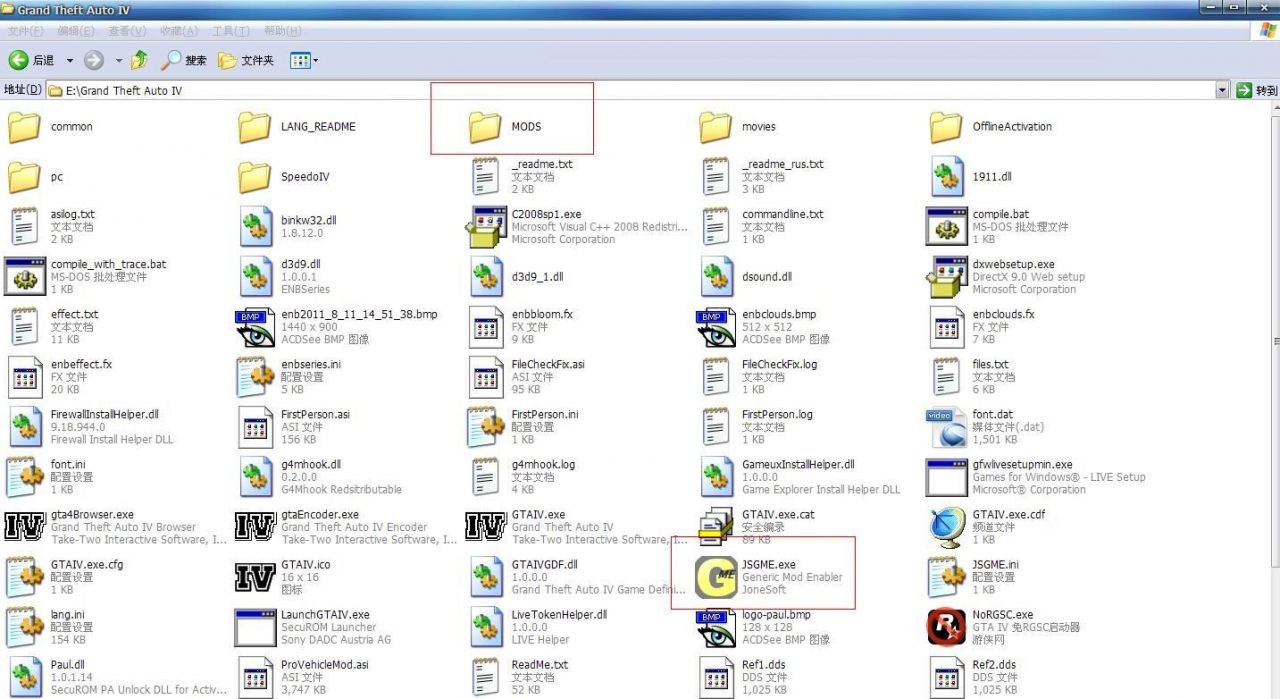
Task: Select LaunchGTAIV.exe icon
Action: (256, 627)
